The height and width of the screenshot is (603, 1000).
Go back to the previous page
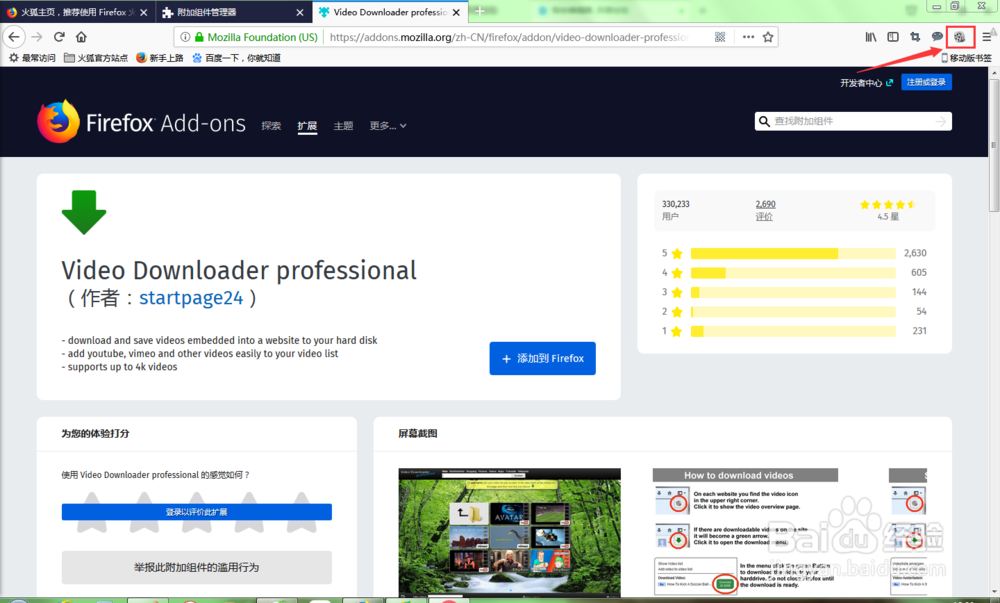click(14, 37)
